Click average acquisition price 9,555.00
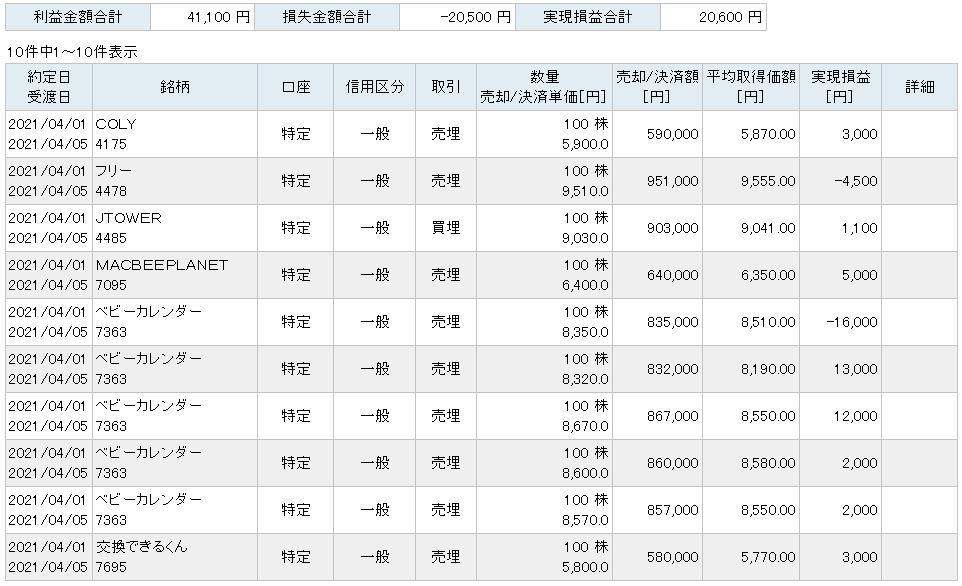962x586 pixels. point(768,181)
